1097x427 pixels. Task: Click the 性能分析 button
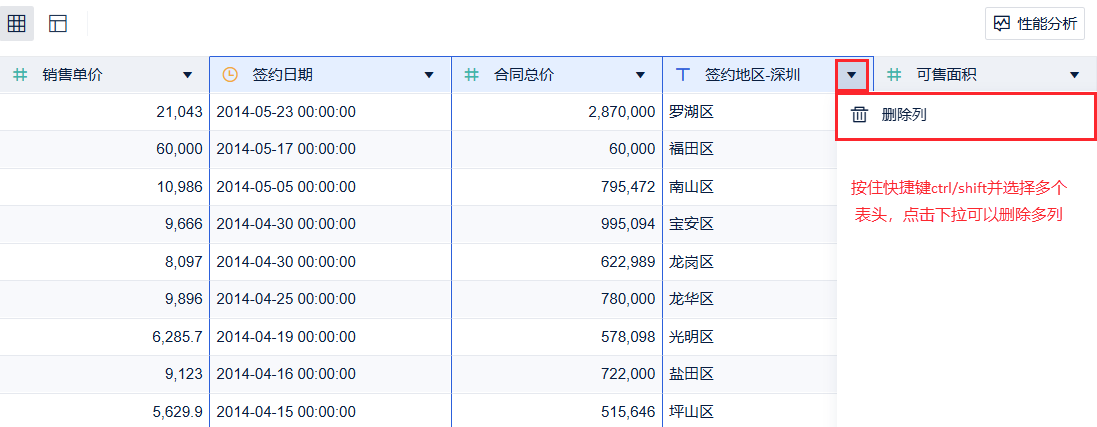click(1035, 23)
